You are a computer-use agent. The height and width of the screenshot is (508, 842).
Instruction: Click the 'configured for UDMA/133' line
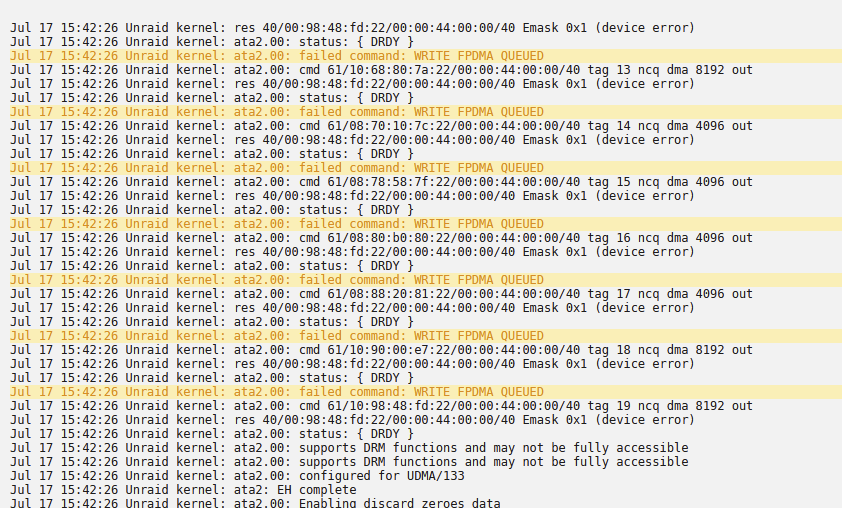237,476
